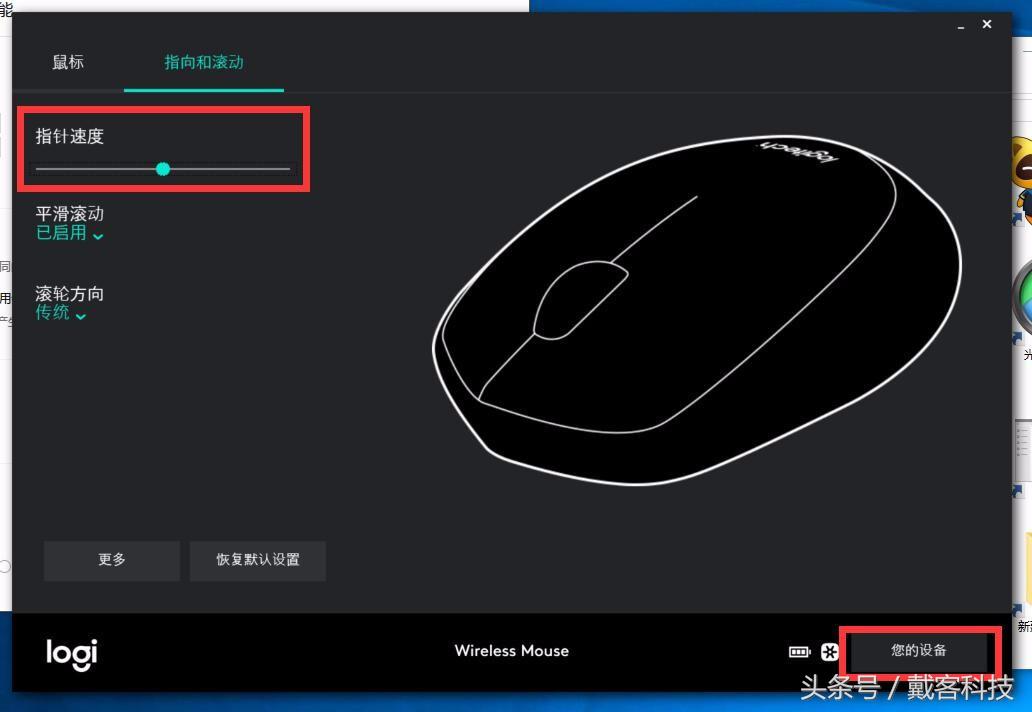Toggle smooth scrolling by clicking 已启用
This screenshot has height=712, width=1032.
tap(62, 234)
